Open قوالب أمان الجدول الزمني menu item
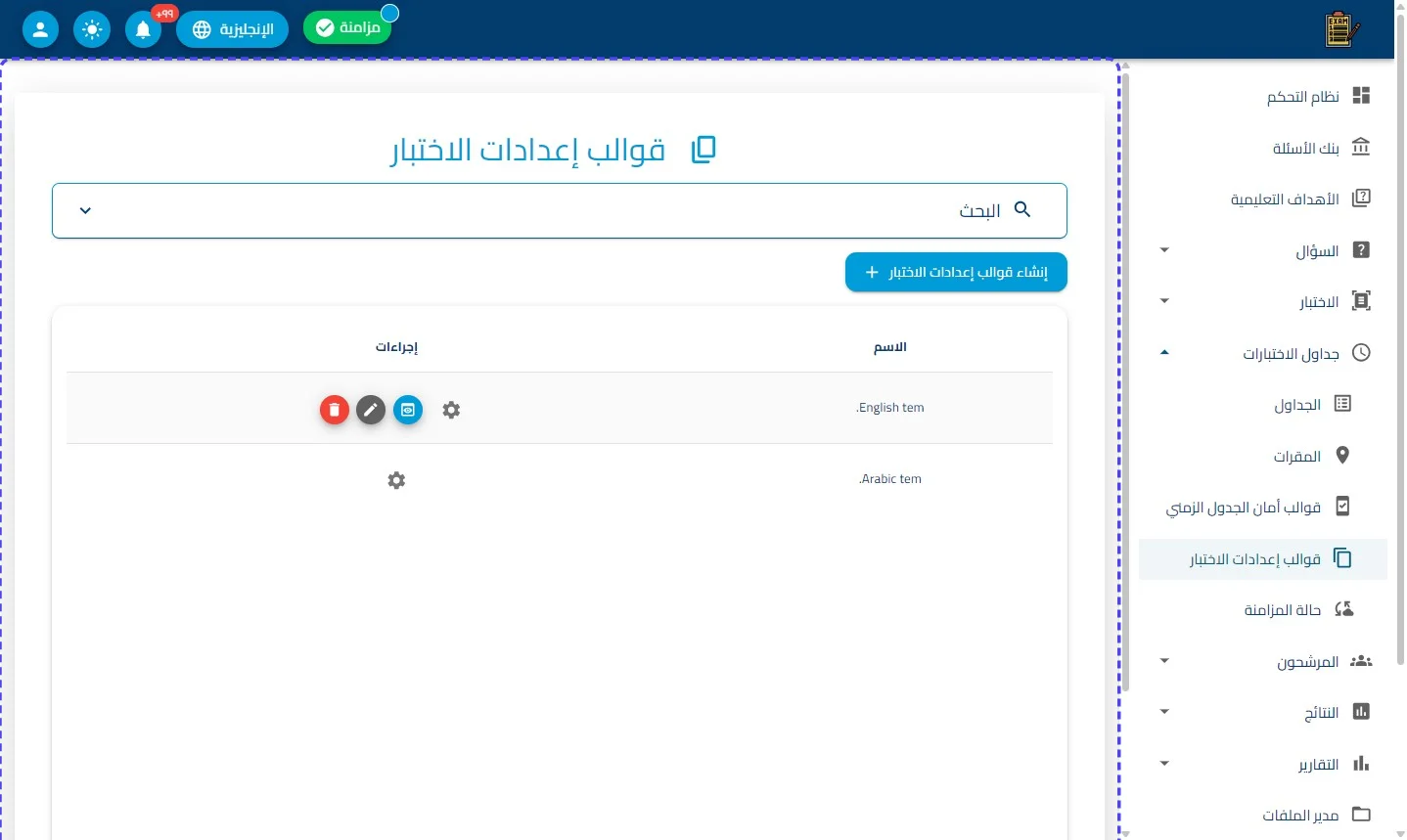Screen dimensions: 1407x840 (1263, 507)
